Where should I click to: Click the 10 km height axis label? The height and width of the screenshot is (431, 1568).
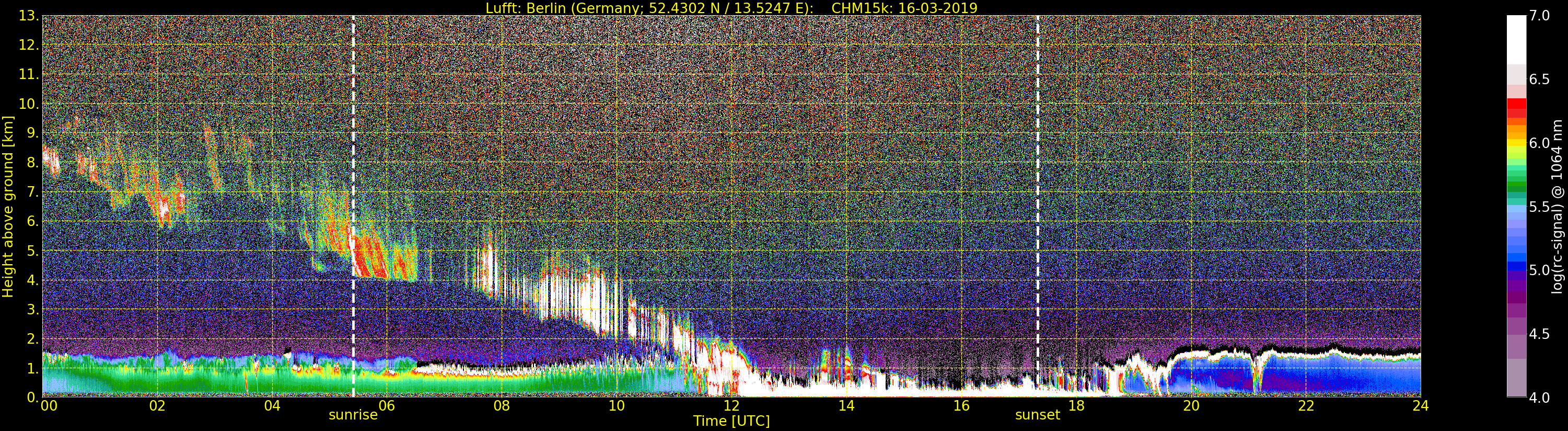(x=28, y=104)
